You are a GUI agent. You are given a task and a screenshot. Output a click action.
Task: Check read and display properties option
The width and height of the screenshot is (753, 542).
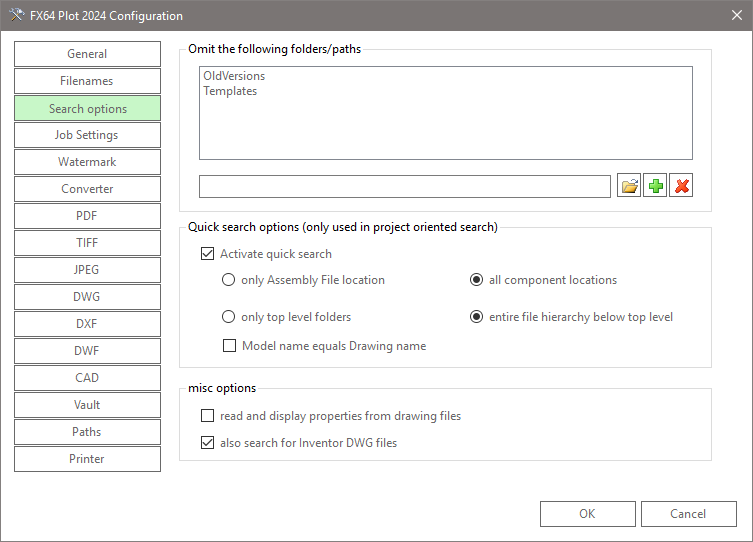click(208, 416)
